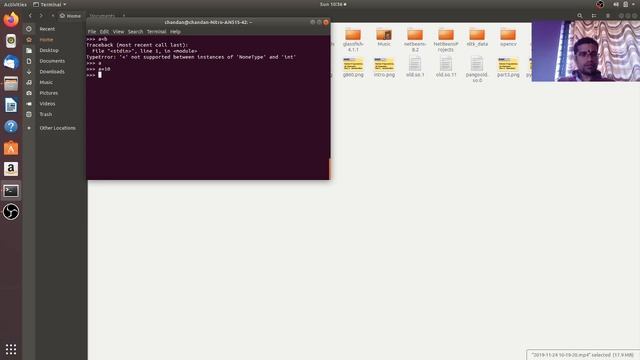Click battery icon in top bar
This screenshot has height=360, width=640.
click(625, 4)
